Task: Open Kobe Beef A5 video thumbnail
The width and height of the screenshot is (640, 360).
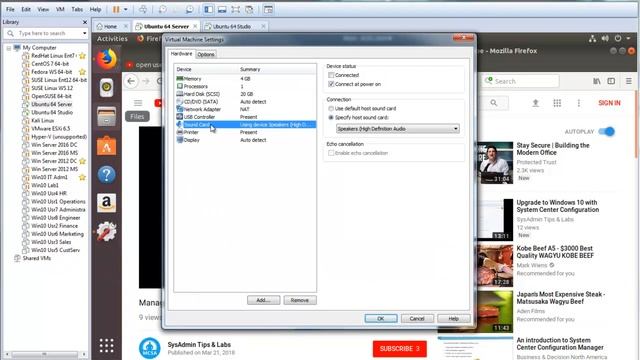Action: point(495,265)
